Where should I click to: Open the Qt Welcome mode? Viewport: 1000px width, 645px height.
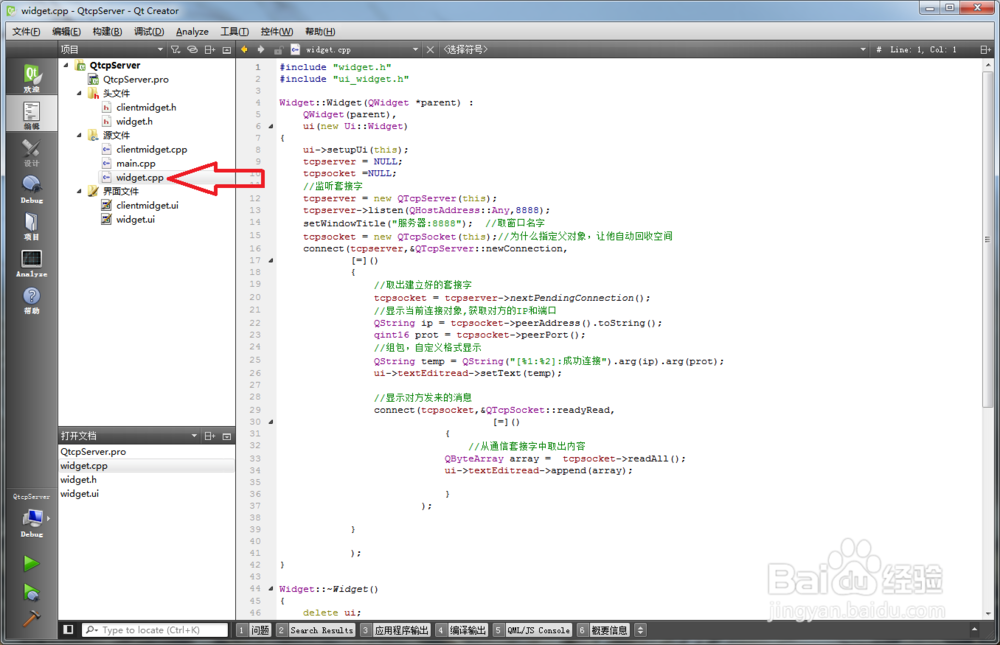coord(31,78)
